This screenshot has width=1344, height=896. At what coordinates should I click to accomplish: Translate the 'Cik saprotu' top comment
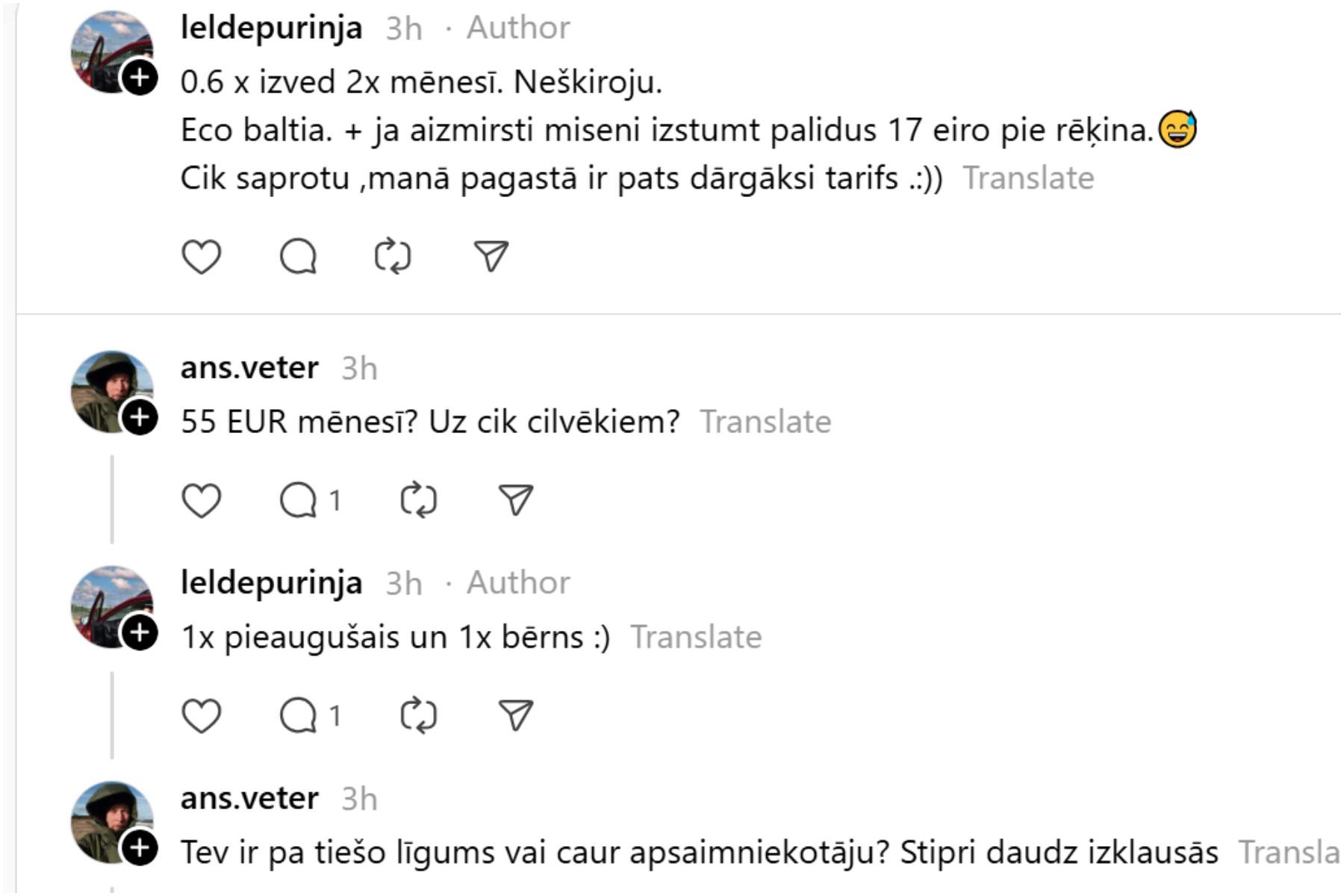(1028, 178)
